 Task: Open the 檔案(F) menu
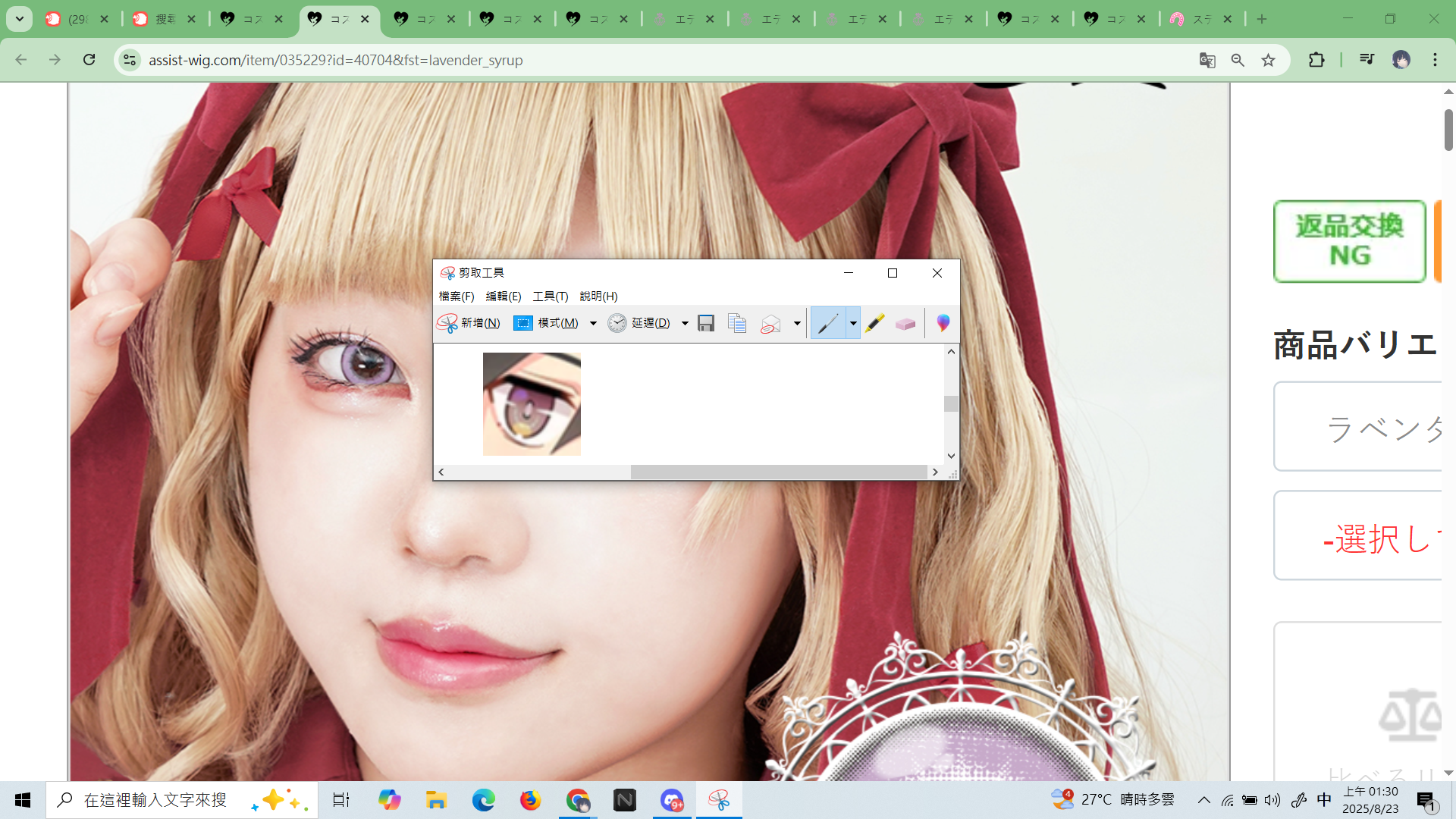457,297
